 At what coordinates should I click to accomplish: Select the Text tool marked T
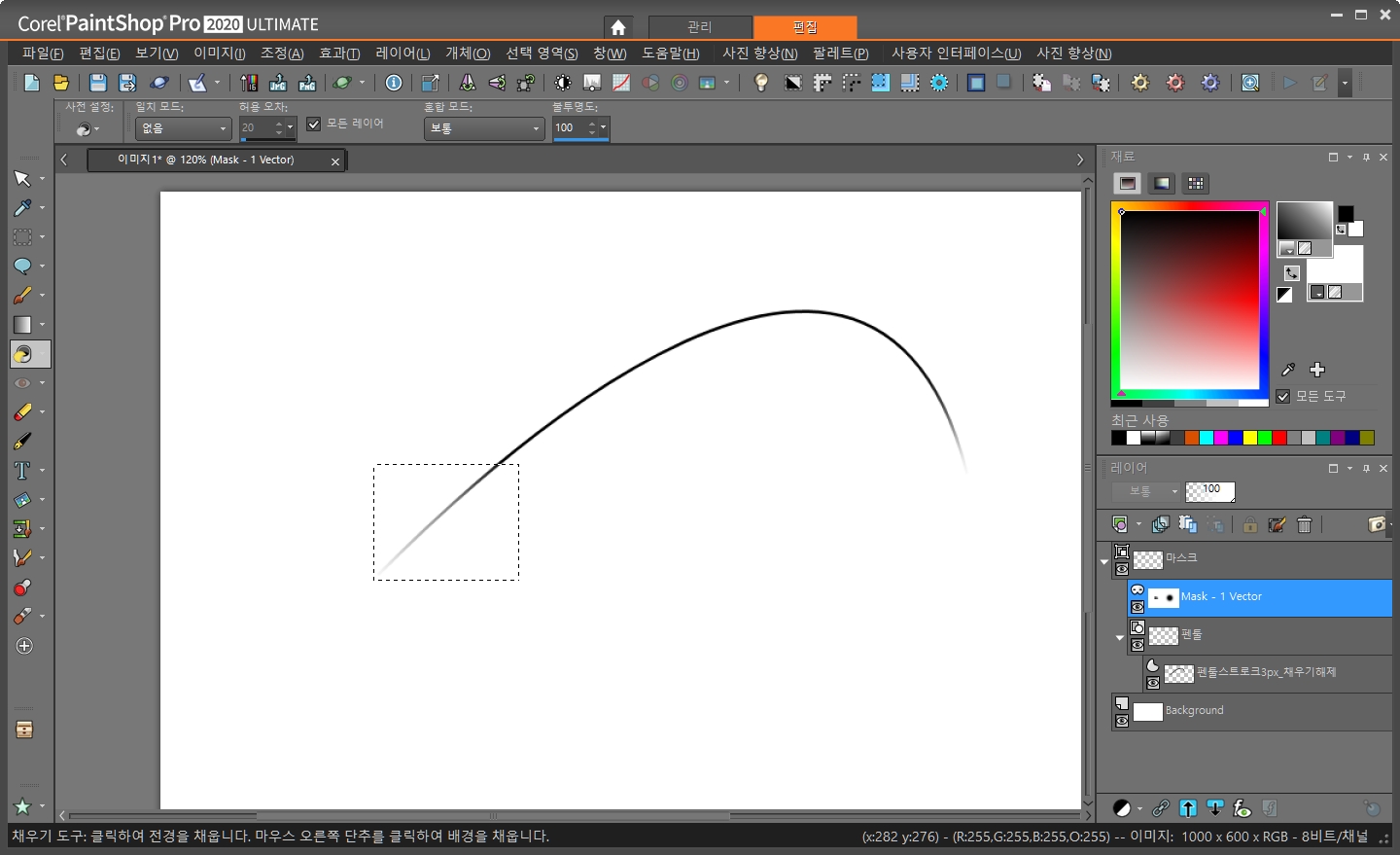point(22,471)
